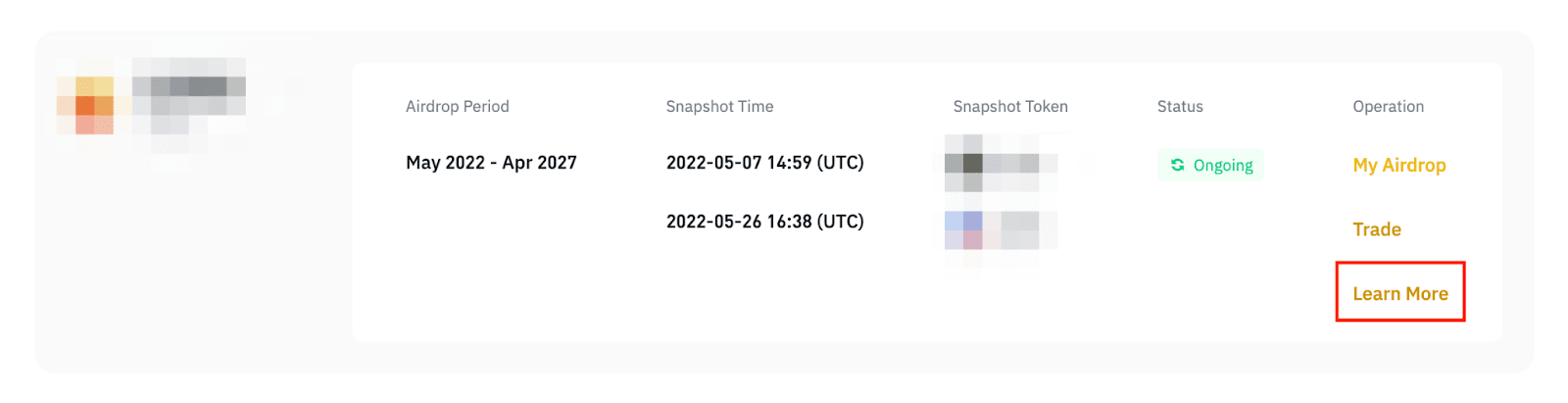Click the blurred project name beside logo
Viewport: 1568px width, 403px height.
tap(188, 86)
